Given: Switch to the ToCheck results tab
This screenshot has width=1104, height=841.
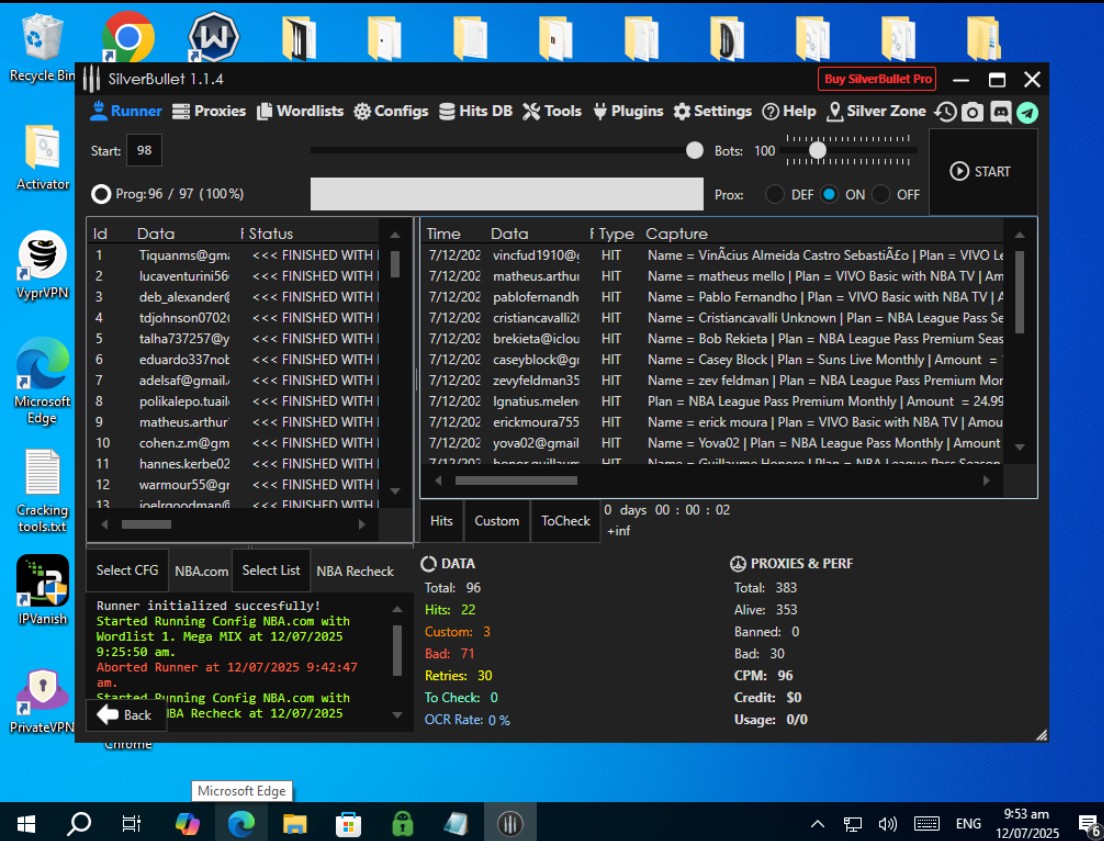Looking at the screenshot, I should click(565, 521).
